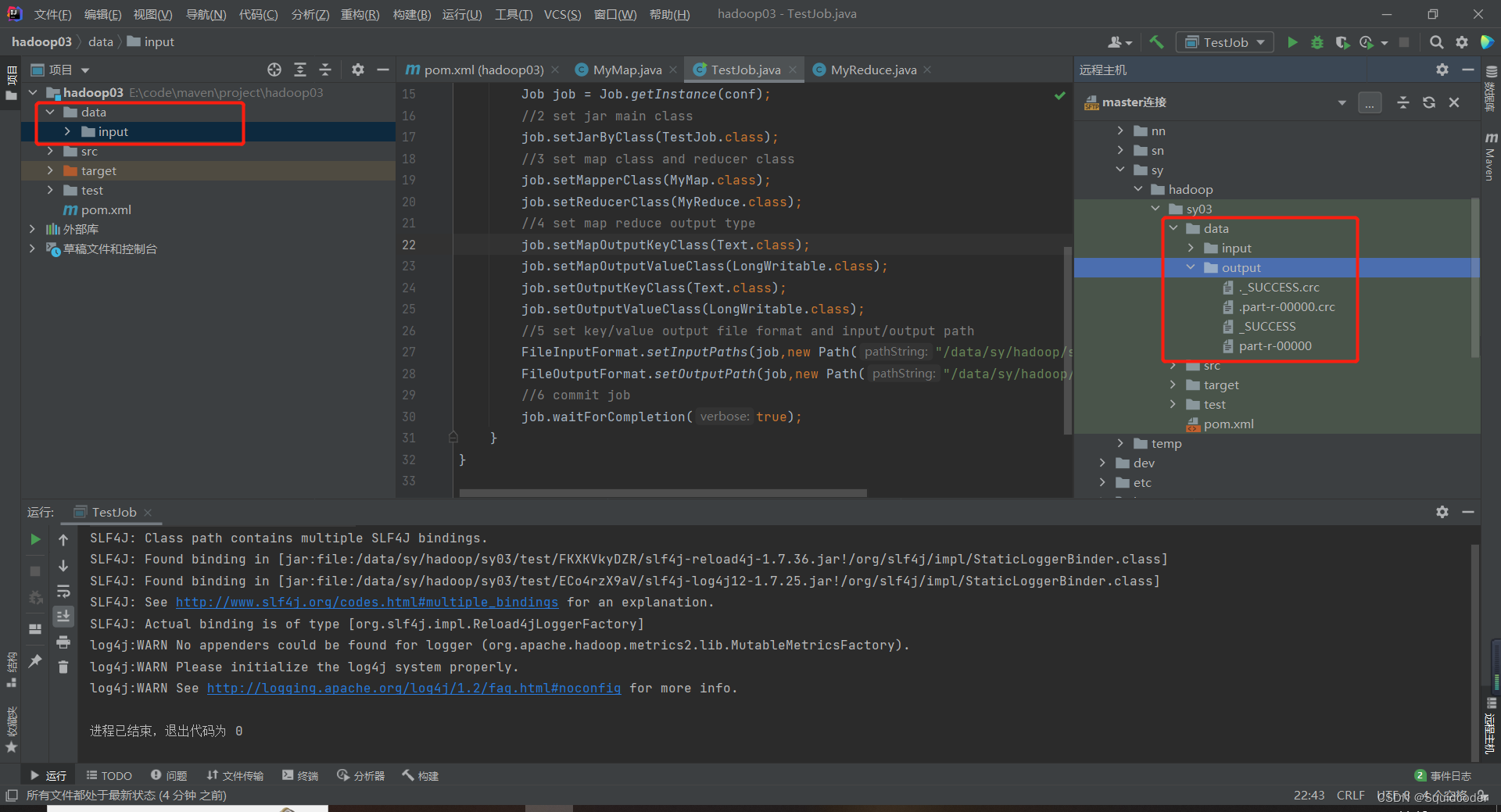The width and height of the screenshot is (1501, 812).
Task: Select pom.xml in Project tree
Action: click(106, 209)
